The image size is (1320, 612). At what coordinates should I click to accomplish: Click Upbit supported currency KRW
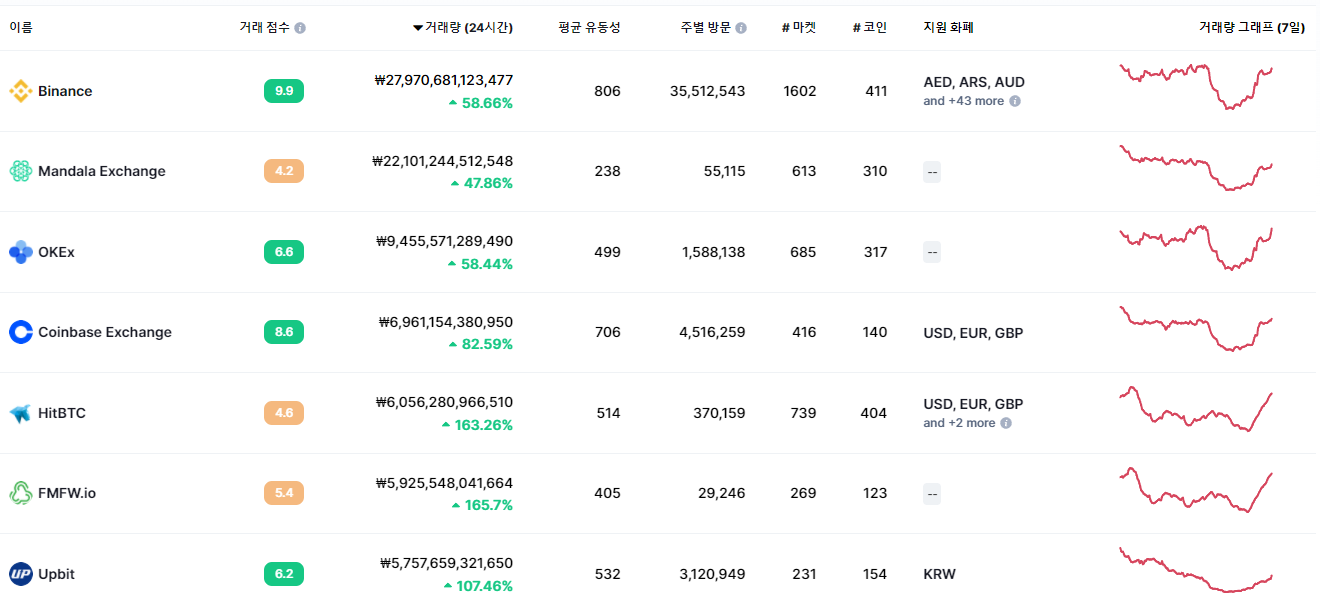pos(939,574)
